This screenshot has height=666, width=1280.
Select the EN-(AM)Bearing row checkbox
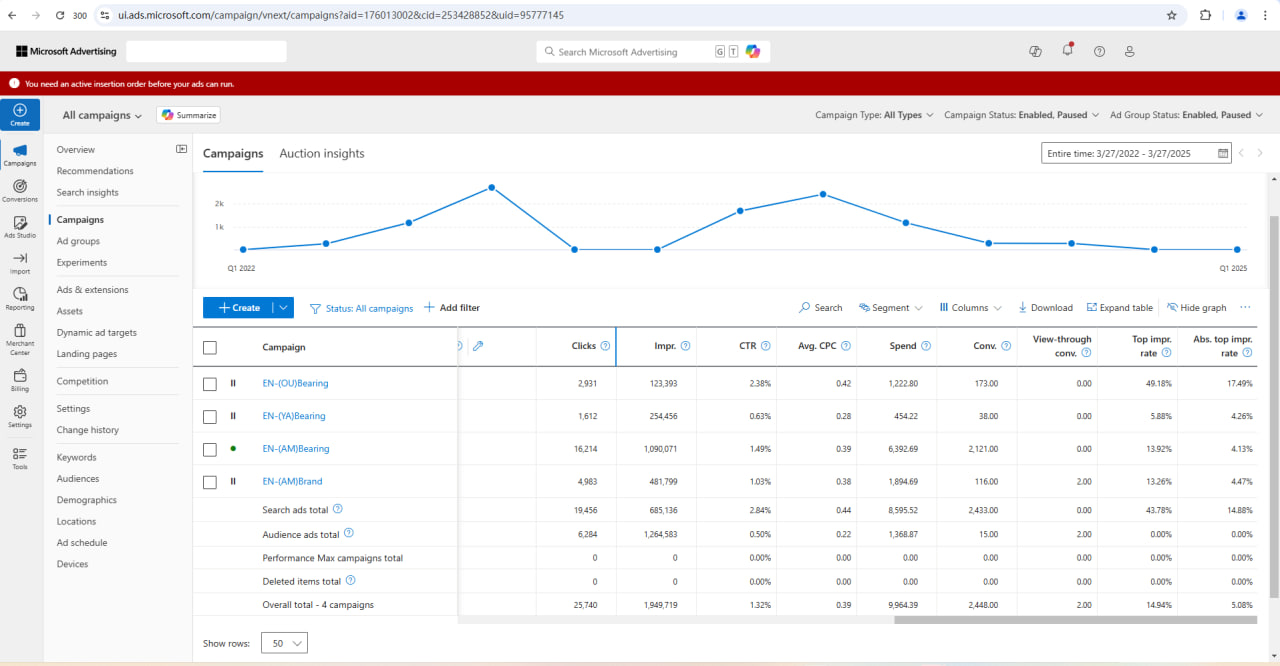(x=210, y=449)
